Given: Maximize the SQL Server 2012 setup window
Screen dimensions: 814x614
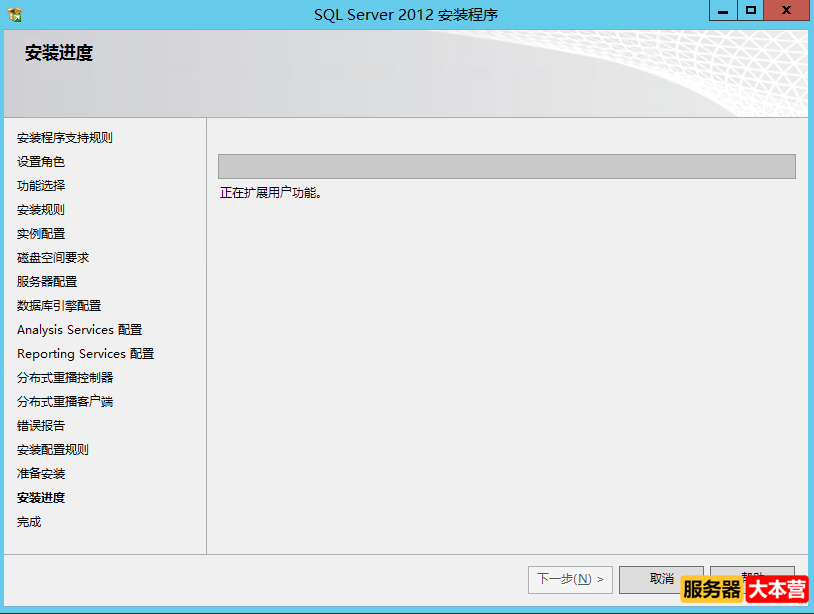Looking at the screenshot, I should [751, 10].
